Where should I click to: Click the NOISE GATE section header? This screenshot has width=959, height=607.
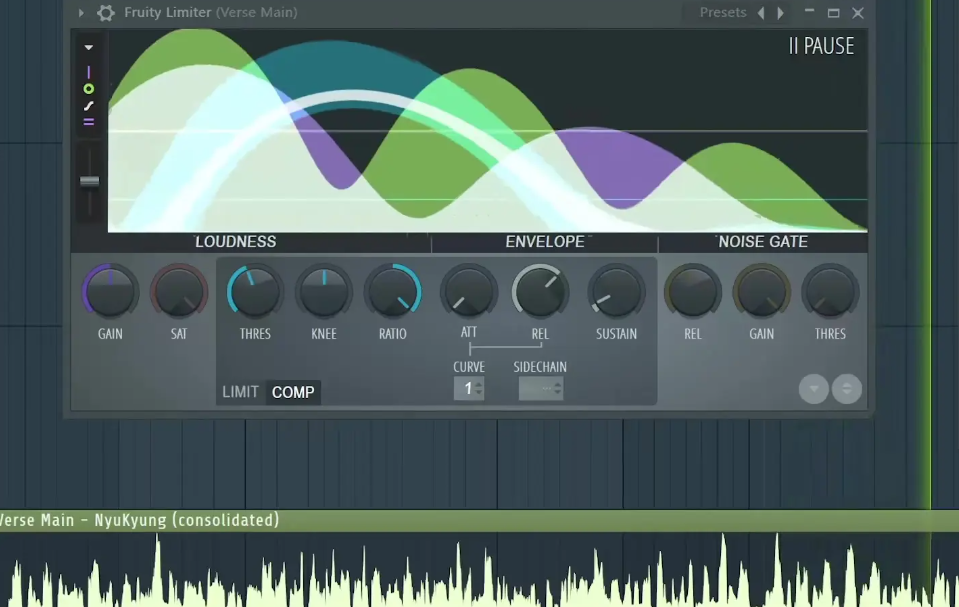763,242
